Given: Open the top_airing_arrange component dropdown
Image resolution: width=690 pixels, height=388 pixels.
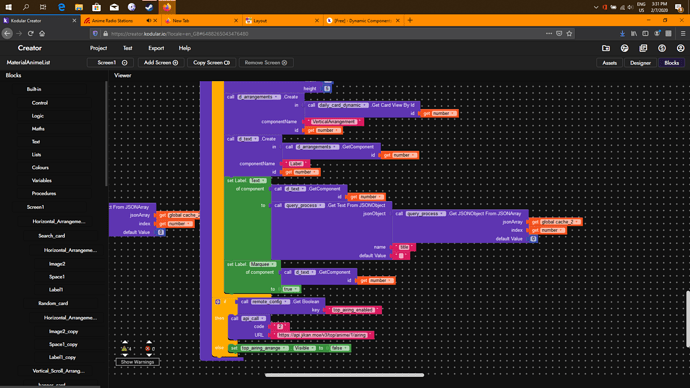Looking at the screenshot, I should (x=264, y=348).
